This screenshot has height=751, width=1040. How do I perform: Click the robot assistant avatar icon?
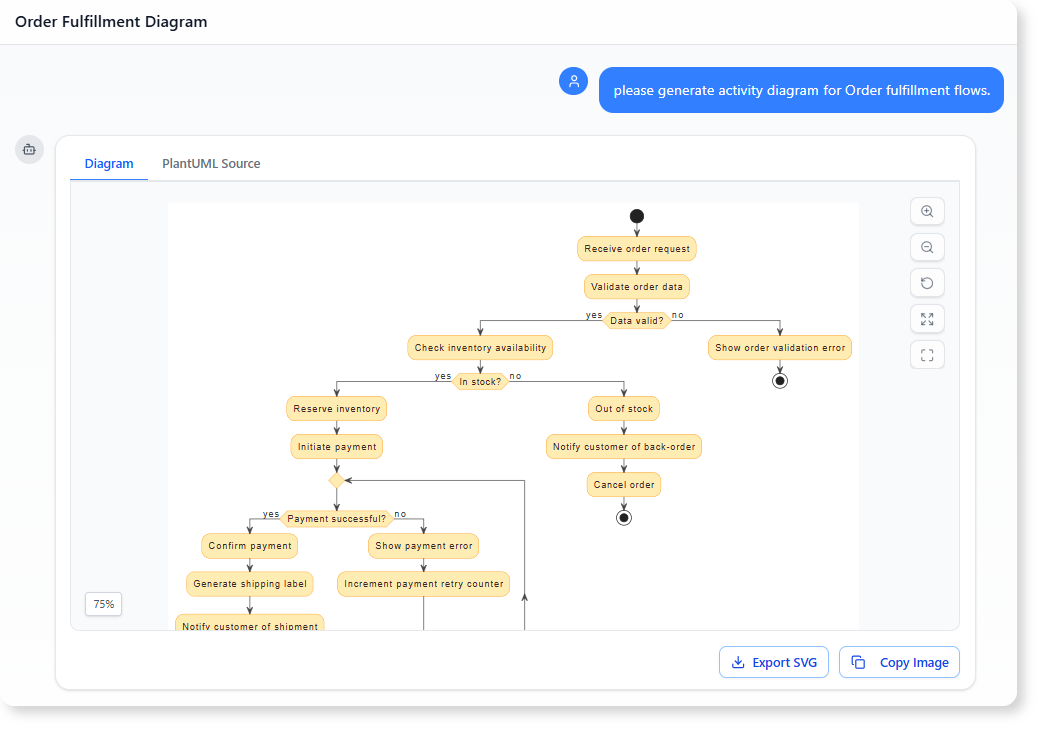coord(29,149)
